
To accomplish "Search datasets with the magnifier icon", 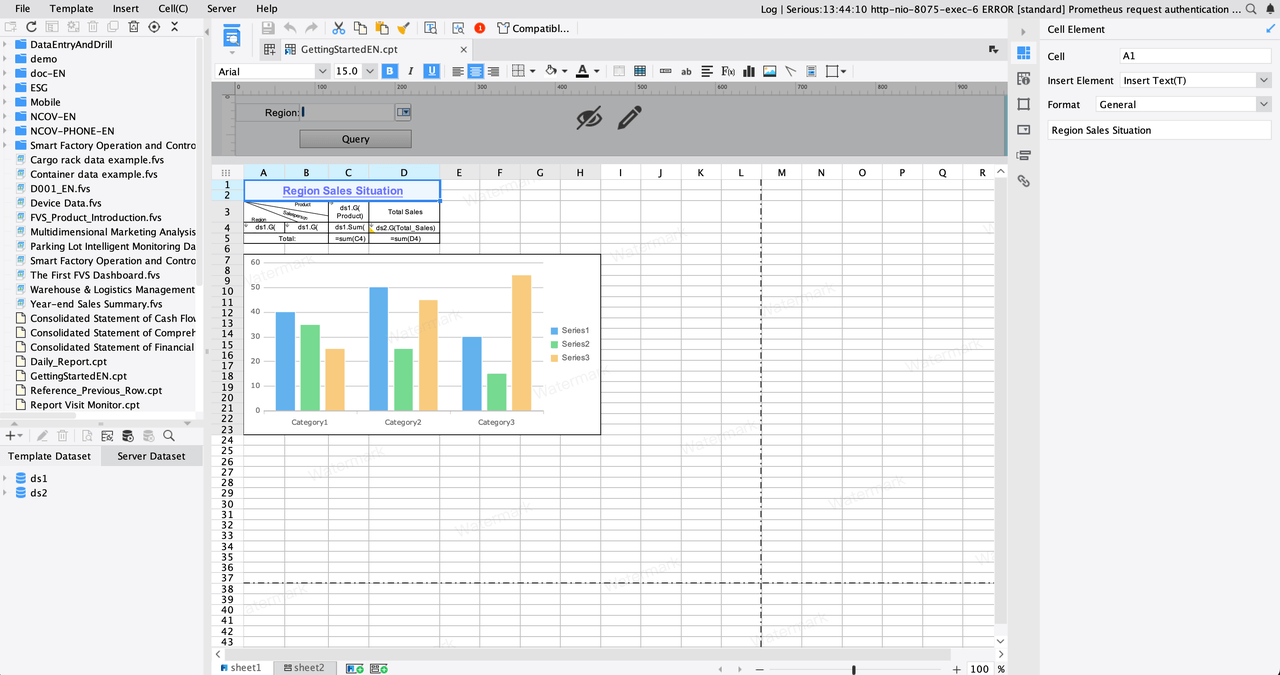I will coord(169,436).
